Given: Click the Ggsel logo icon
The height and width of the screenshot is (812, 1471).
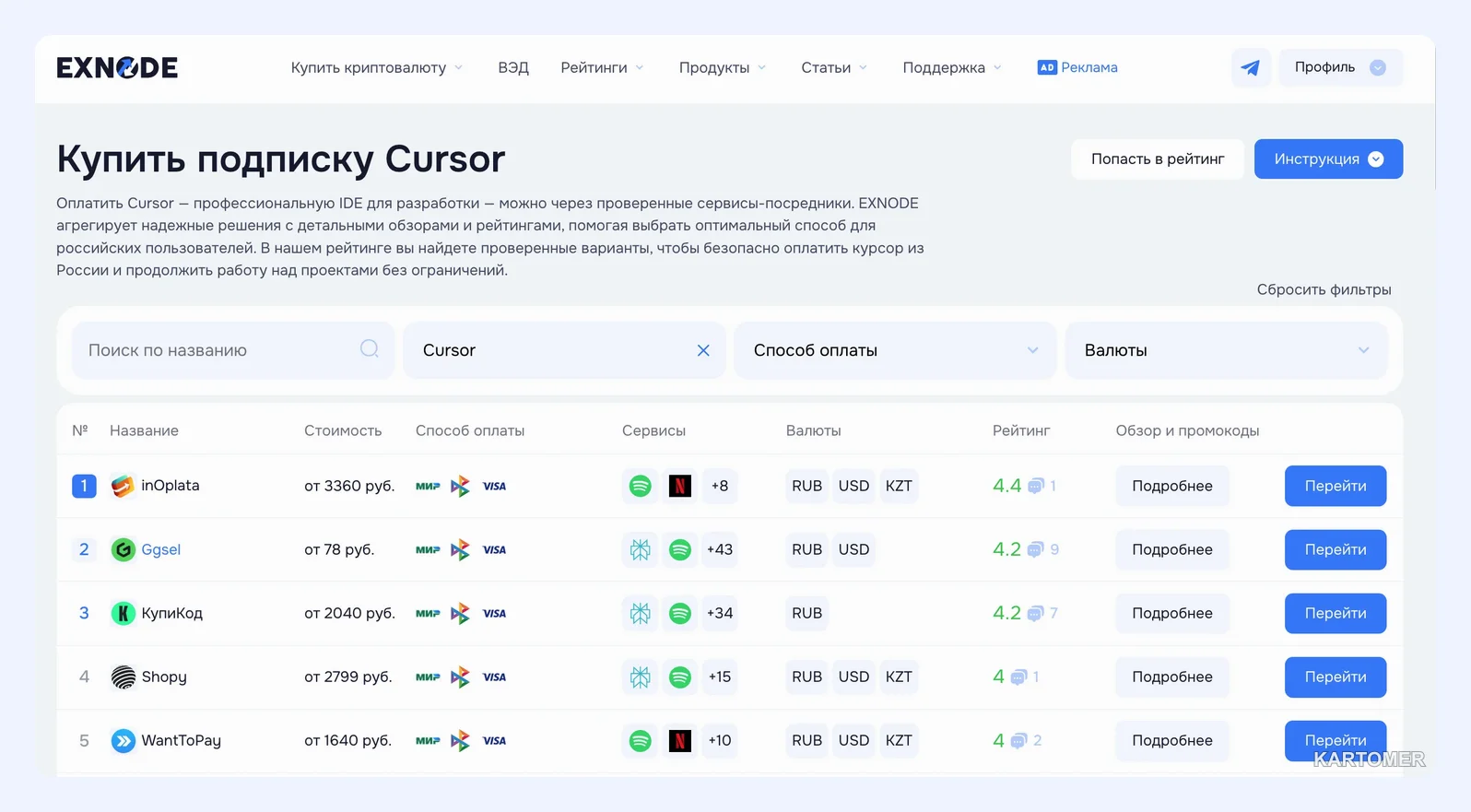Looking at the screenshot, I should pos(123,549).
